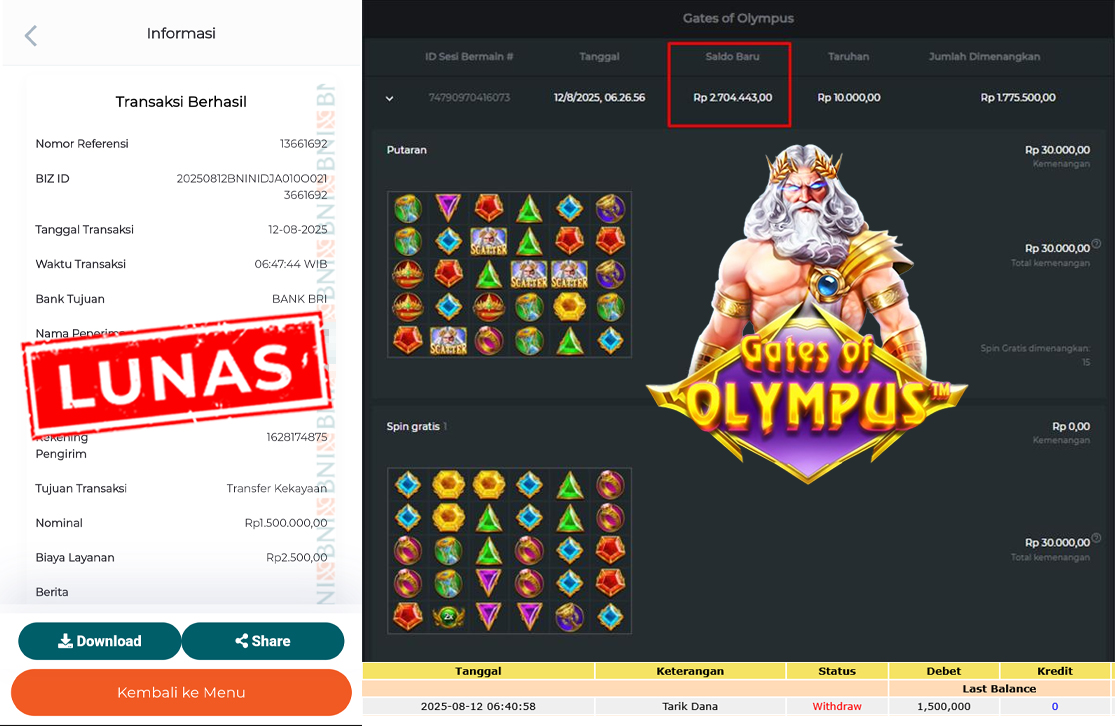Click info icon beside Spin gratis Total kemenangan
Viewport: 1115px width, 726px height.
[1097, 538]
